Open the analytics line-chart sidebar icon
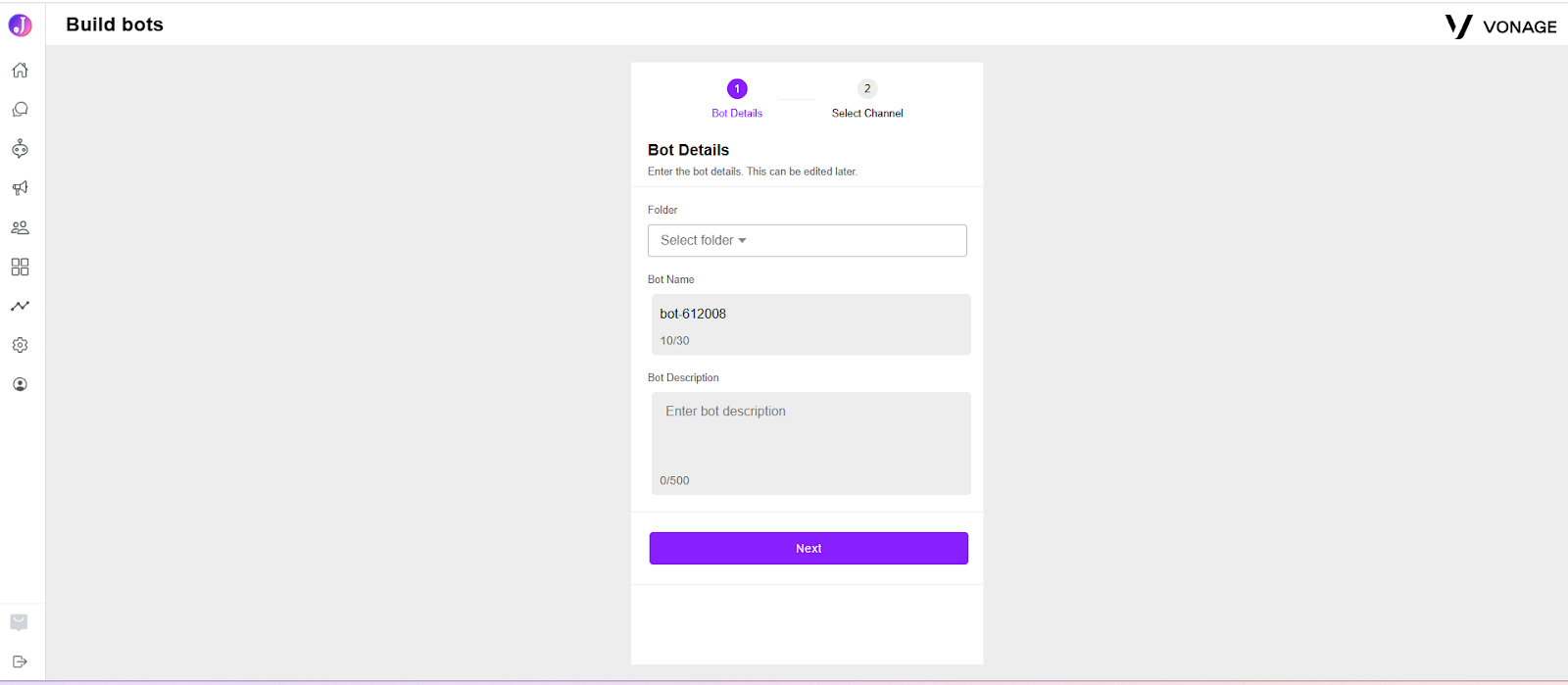1568x685 pixels. (20, 306)
